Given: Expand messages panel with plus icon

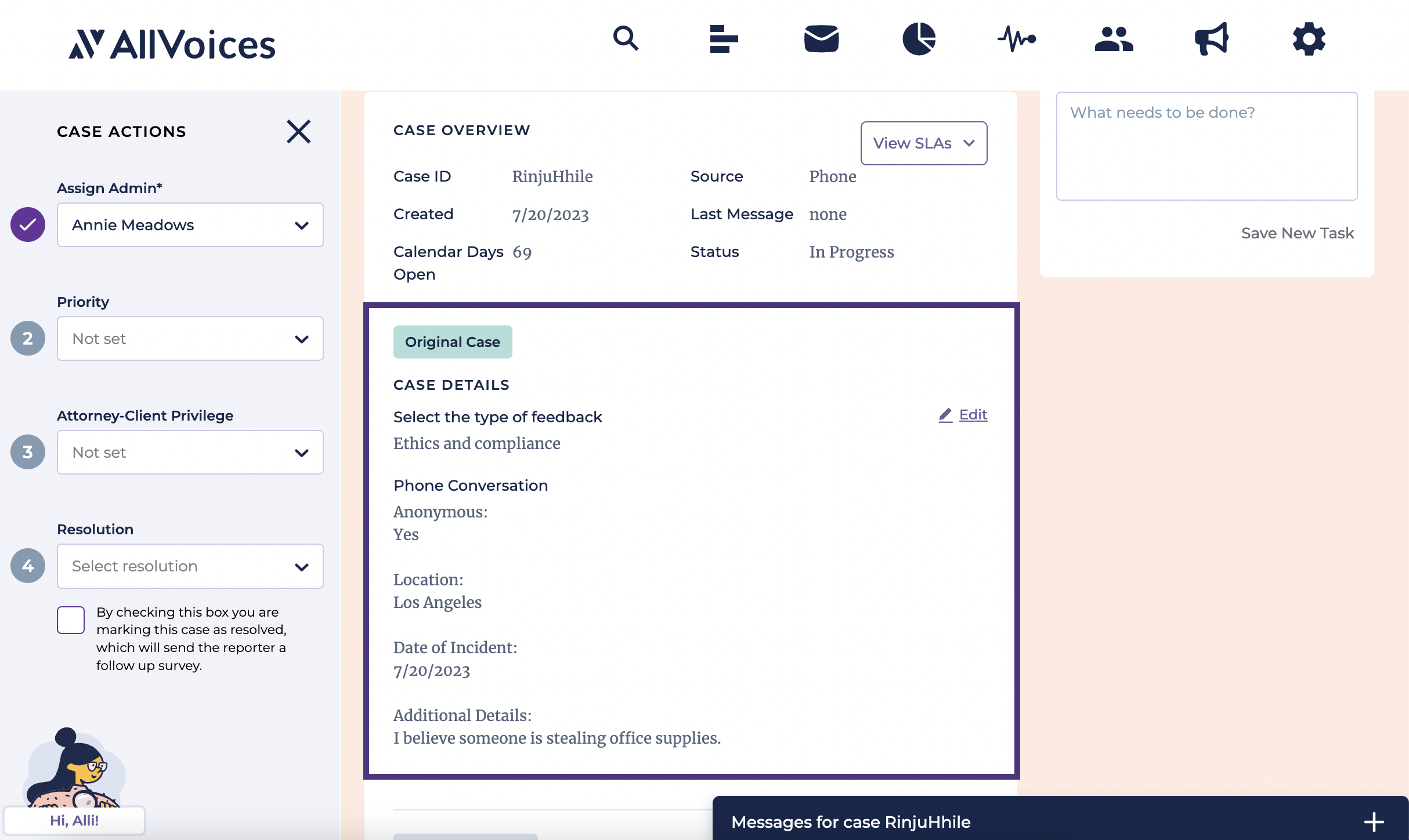Looking at the screenshot, I should (1374, 821).
